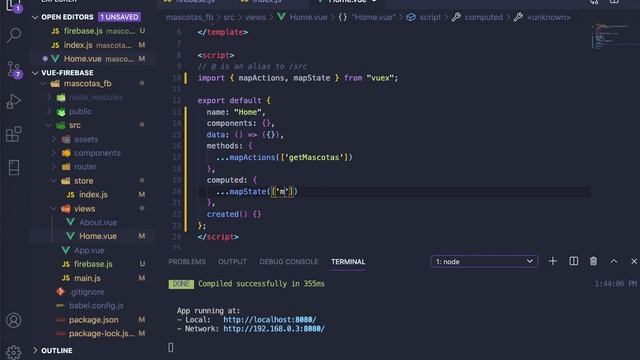This screenshot has width=640, height=360.
Task: Click src breadcrumb segment
Action: coord(229,17)
